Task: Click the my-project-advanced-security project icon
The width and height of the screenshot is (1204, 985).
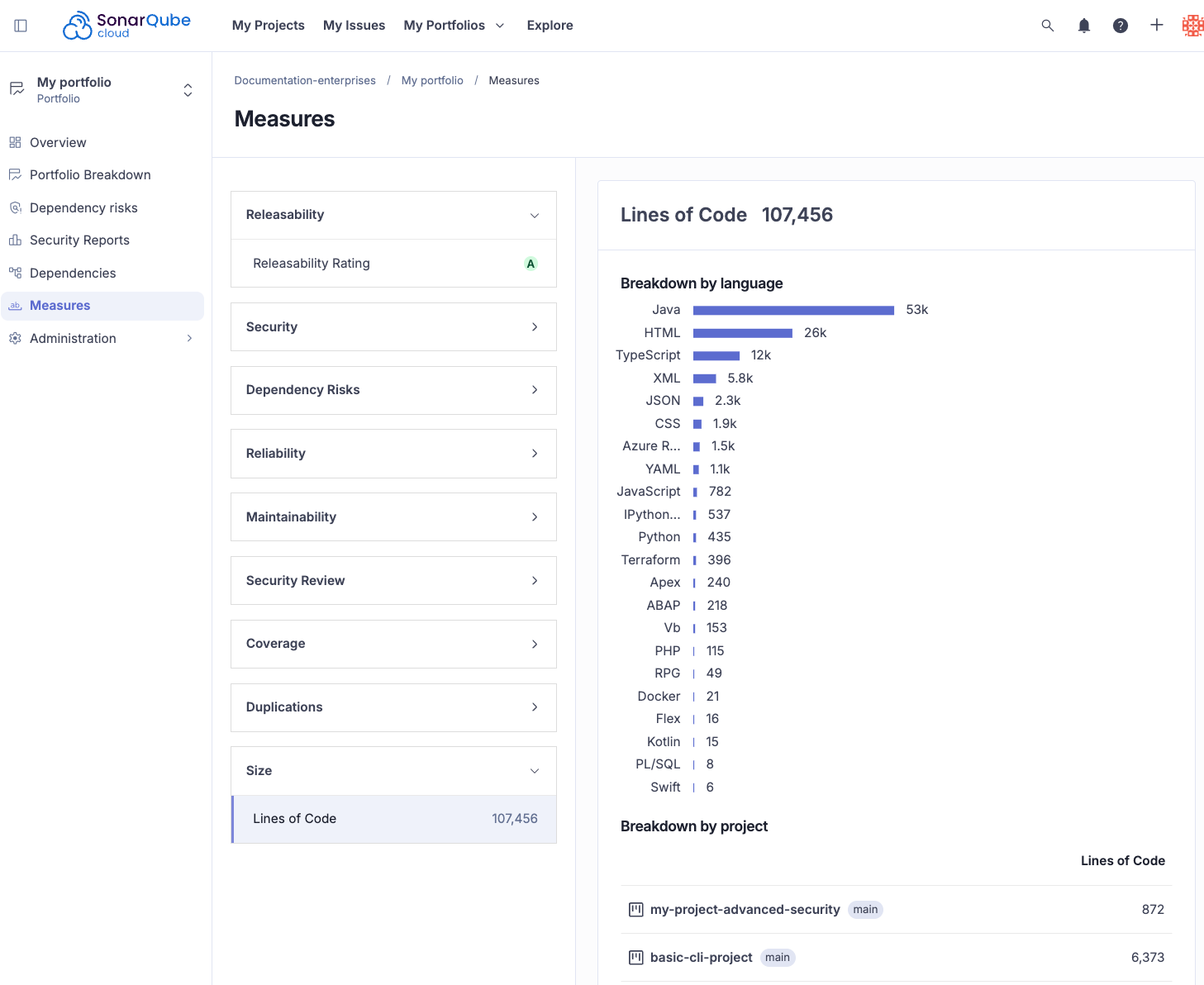Action: (636, 910)
